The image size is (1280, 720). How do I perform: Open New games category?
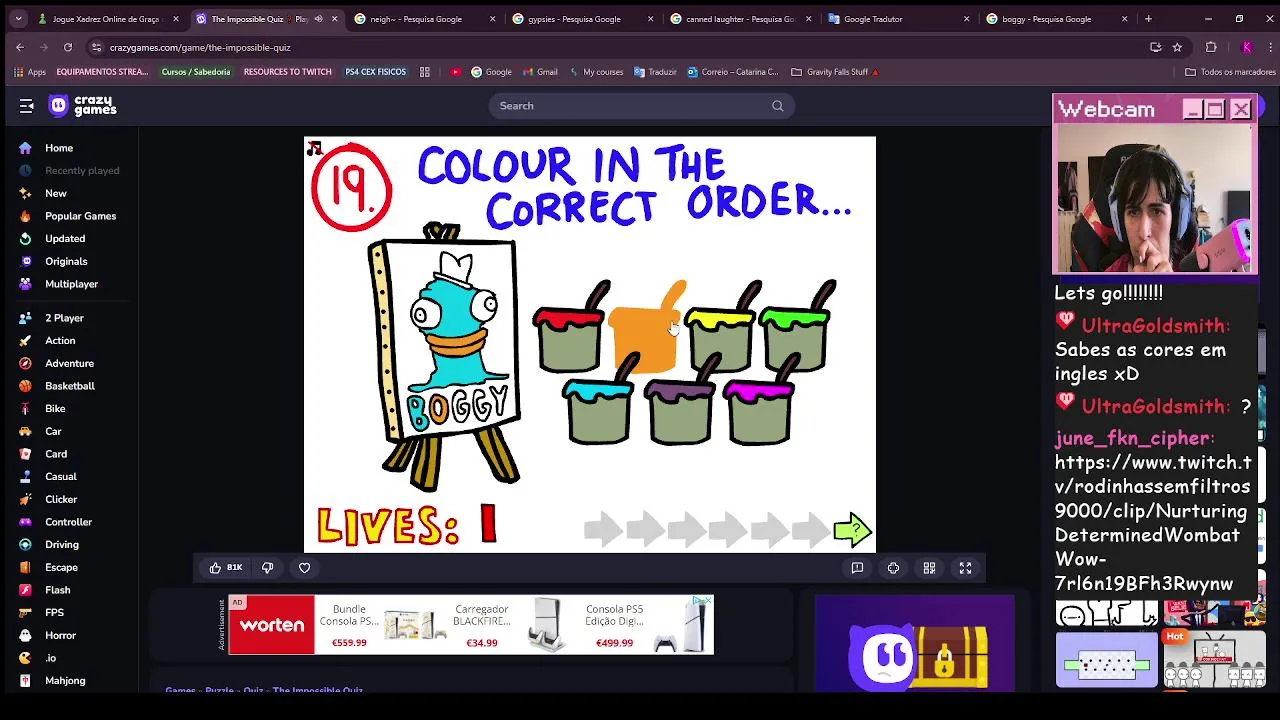[56, 194]
